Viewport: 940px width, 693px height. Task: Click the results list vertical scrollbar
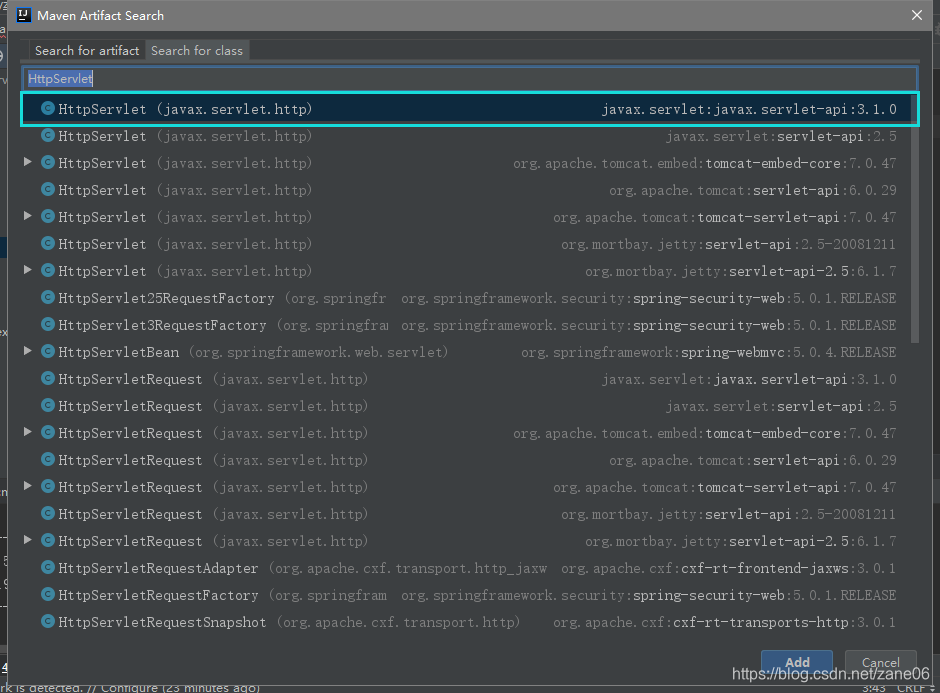click(x=914, y=219)
